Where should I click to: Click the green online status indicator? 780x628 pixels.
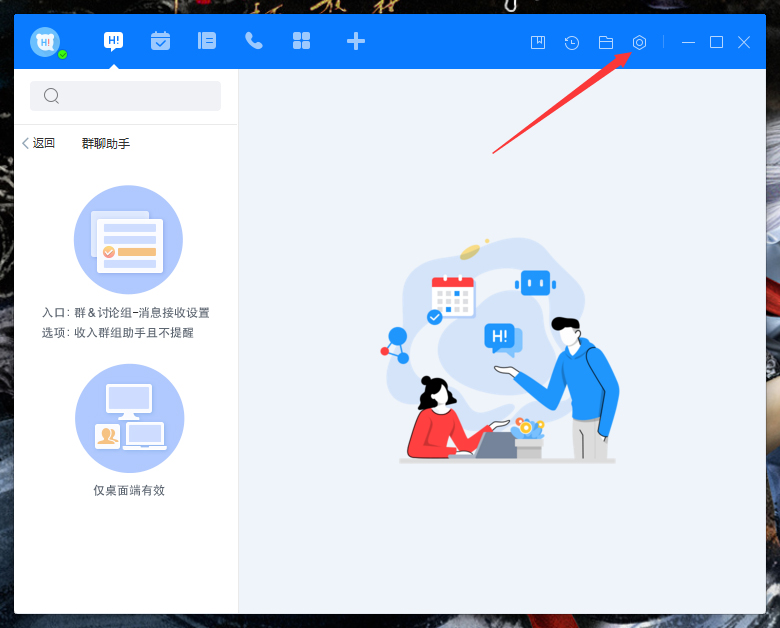pyautogui.click(x=63, y=55)
